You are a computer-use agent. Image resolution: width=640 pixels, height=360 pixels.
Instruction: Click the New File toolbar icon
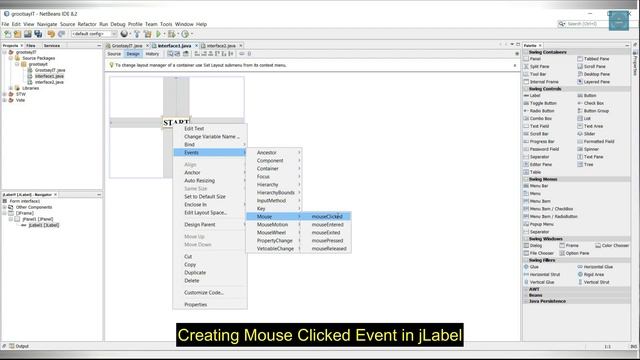[x=8, y=34]
